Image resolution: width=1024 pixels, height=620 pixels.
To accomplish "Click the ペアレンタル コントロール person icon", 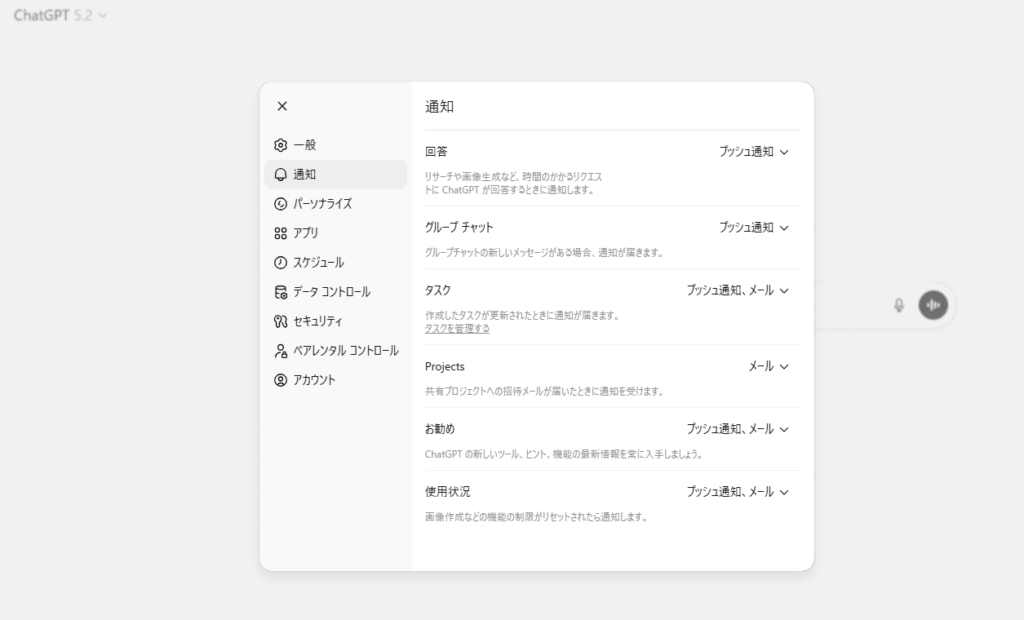I will point(280,351).
